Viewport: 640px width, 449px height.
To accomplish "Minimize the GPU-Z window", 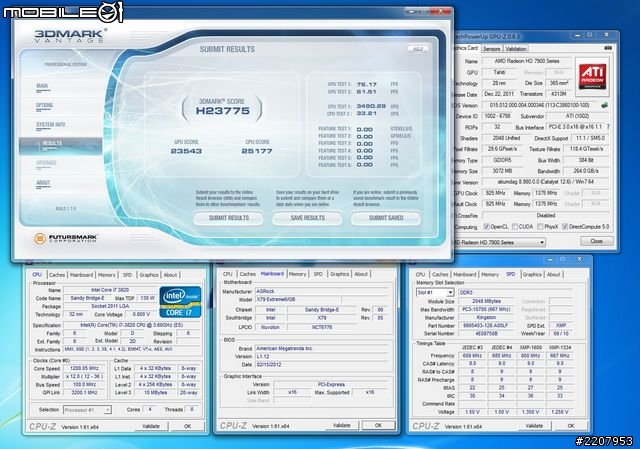I will [x=577, y=36].
